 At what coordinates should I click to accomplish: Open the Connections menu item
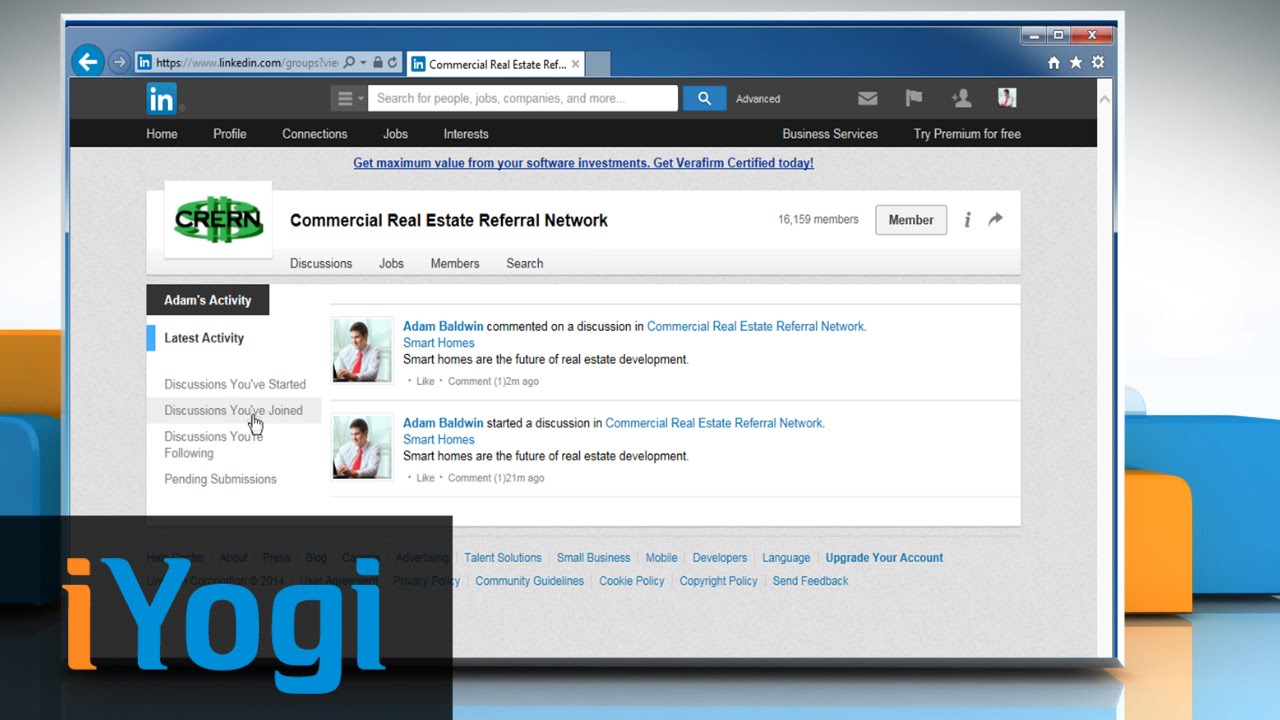(x=315, y=134)
